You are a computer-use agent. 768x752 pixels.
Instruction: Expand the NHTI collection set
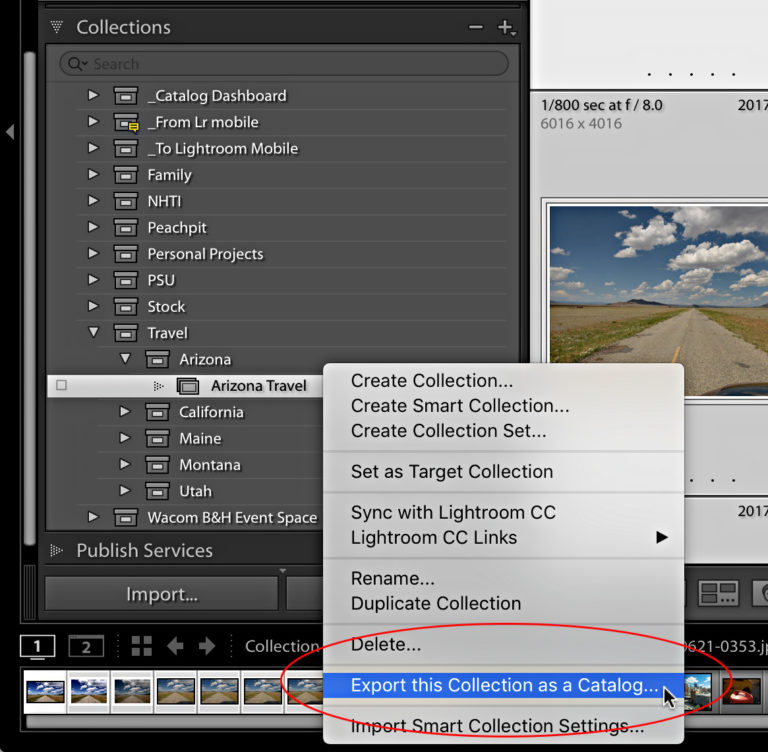(x=93, y=201)
